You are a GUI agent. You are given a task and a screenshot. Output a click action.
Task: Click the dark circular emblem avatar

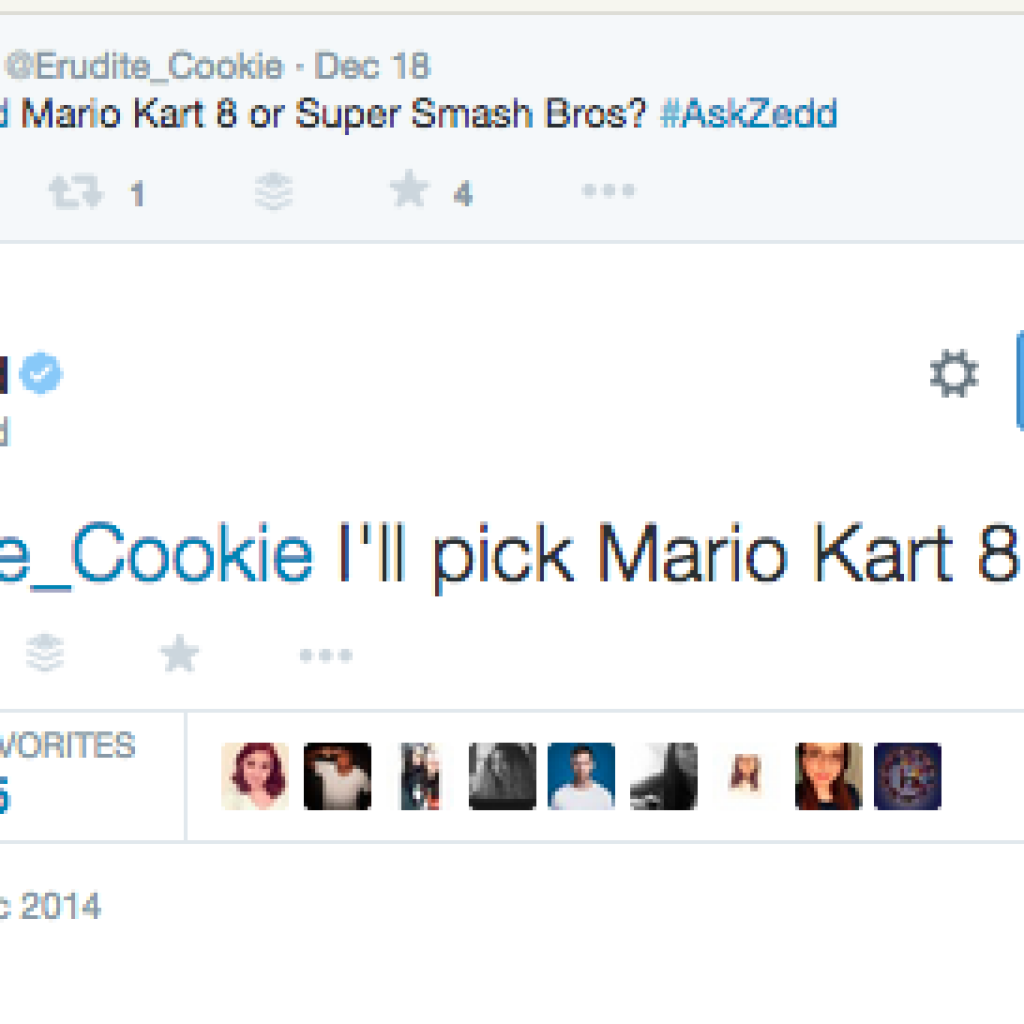[907, 776]
